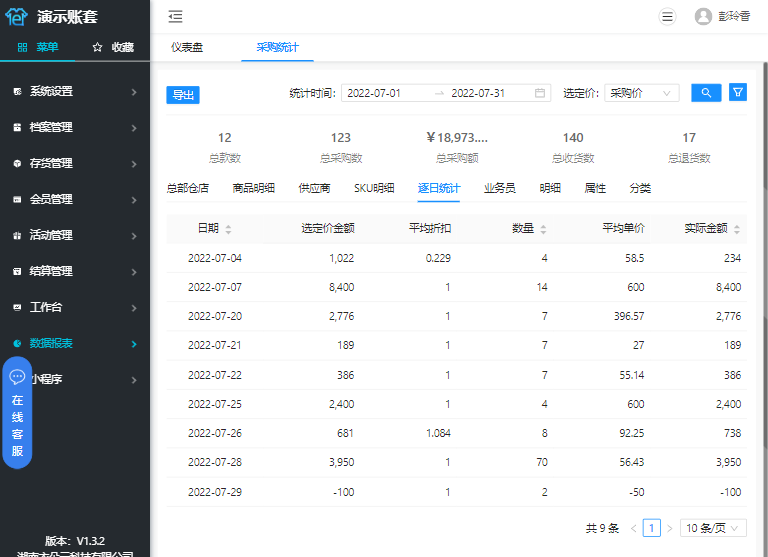The height and width of the screenshot is (557, 768).
Task: Click the 导出 export button
Action: tap(183, 95)
